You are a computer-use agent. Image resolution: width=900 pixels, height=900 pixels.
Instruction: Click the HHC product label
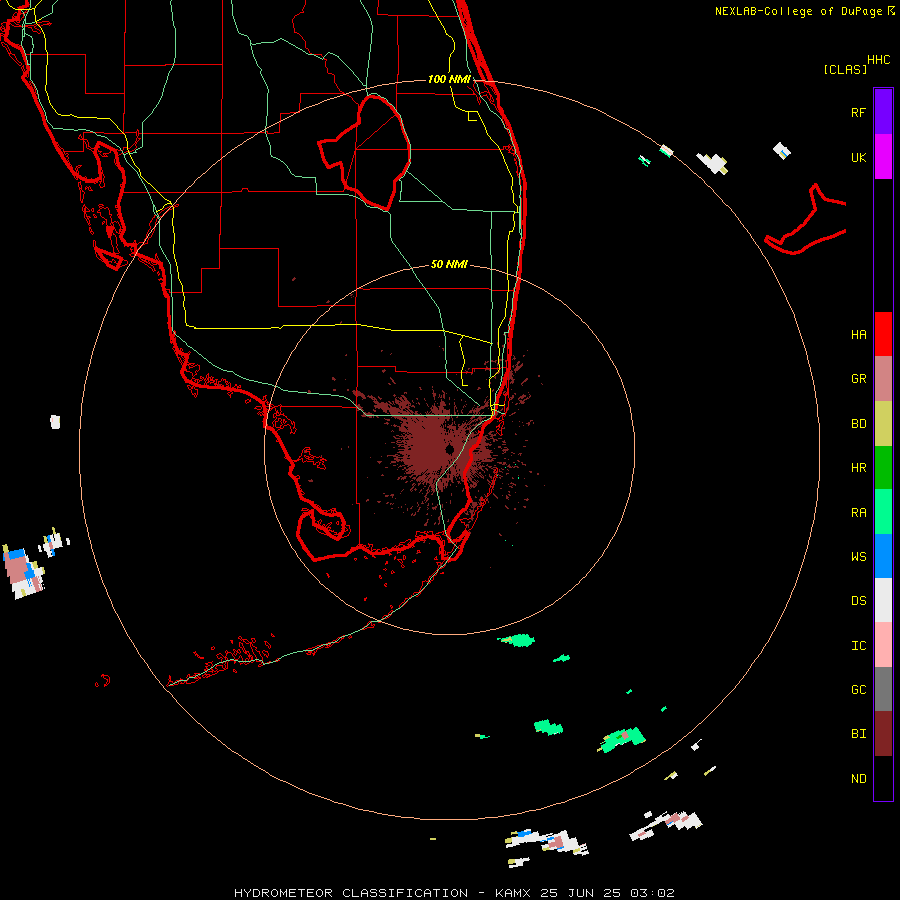pyautogui.click(x=878, y=60)
